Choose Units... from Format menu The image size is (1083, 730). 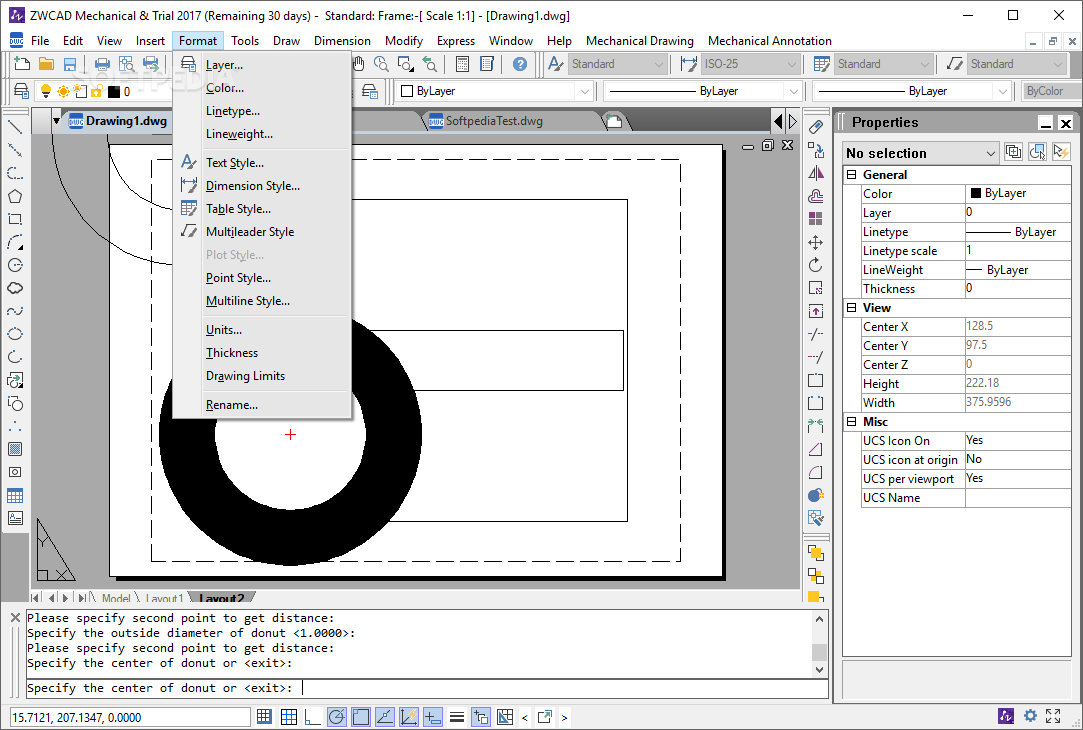tap(224, 330)
